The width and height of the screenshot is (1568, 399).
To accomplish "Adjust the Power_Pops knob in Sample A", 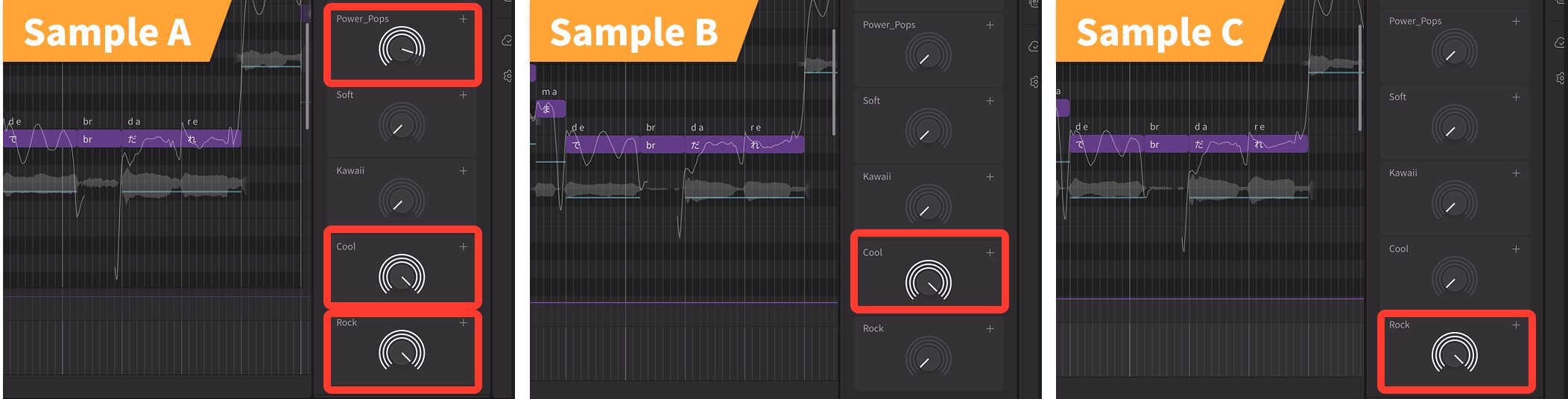I will coord(402,49).
